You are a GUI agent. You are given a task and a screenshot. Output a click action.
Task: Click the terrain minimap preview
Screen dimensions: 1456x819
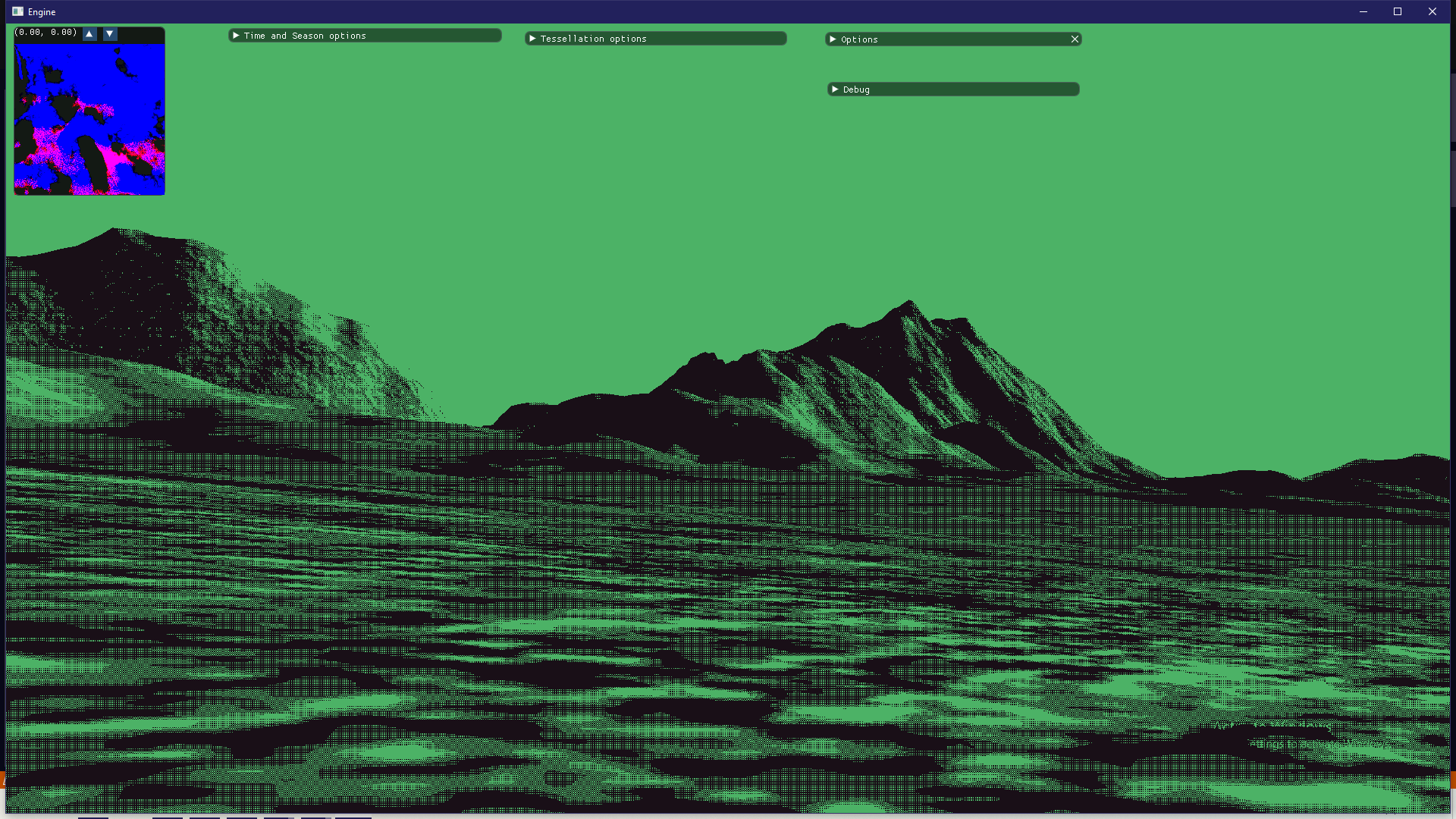(89, 119)
